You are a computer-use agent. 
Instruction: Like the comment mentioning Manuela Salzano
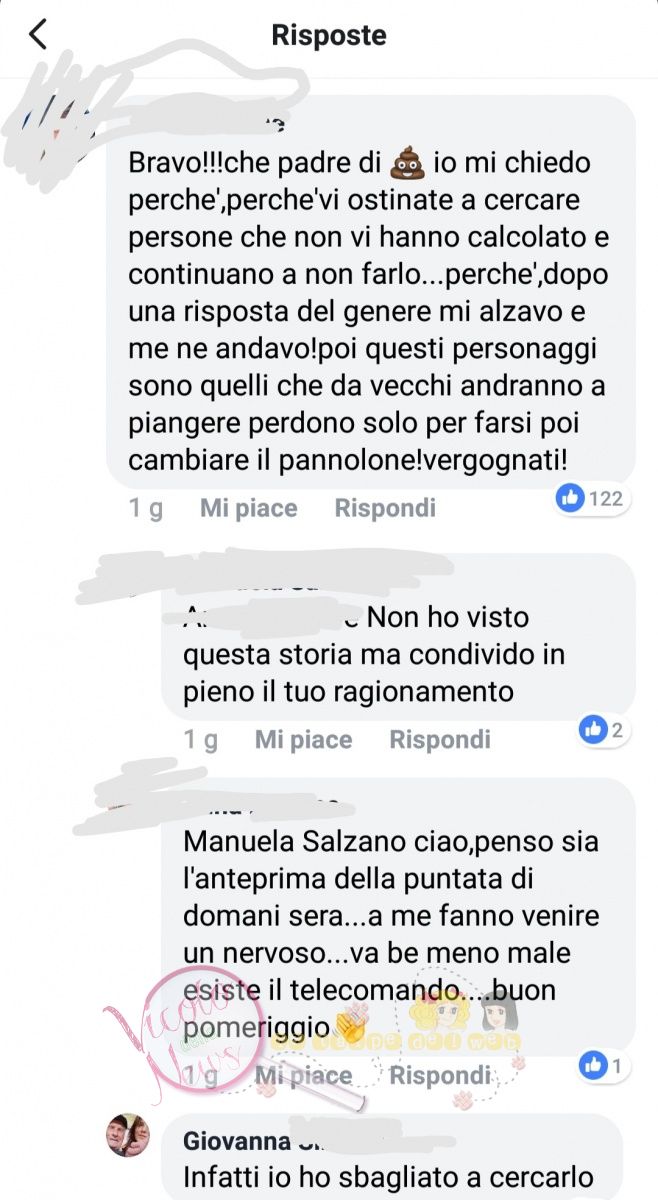pos(303,1076)
